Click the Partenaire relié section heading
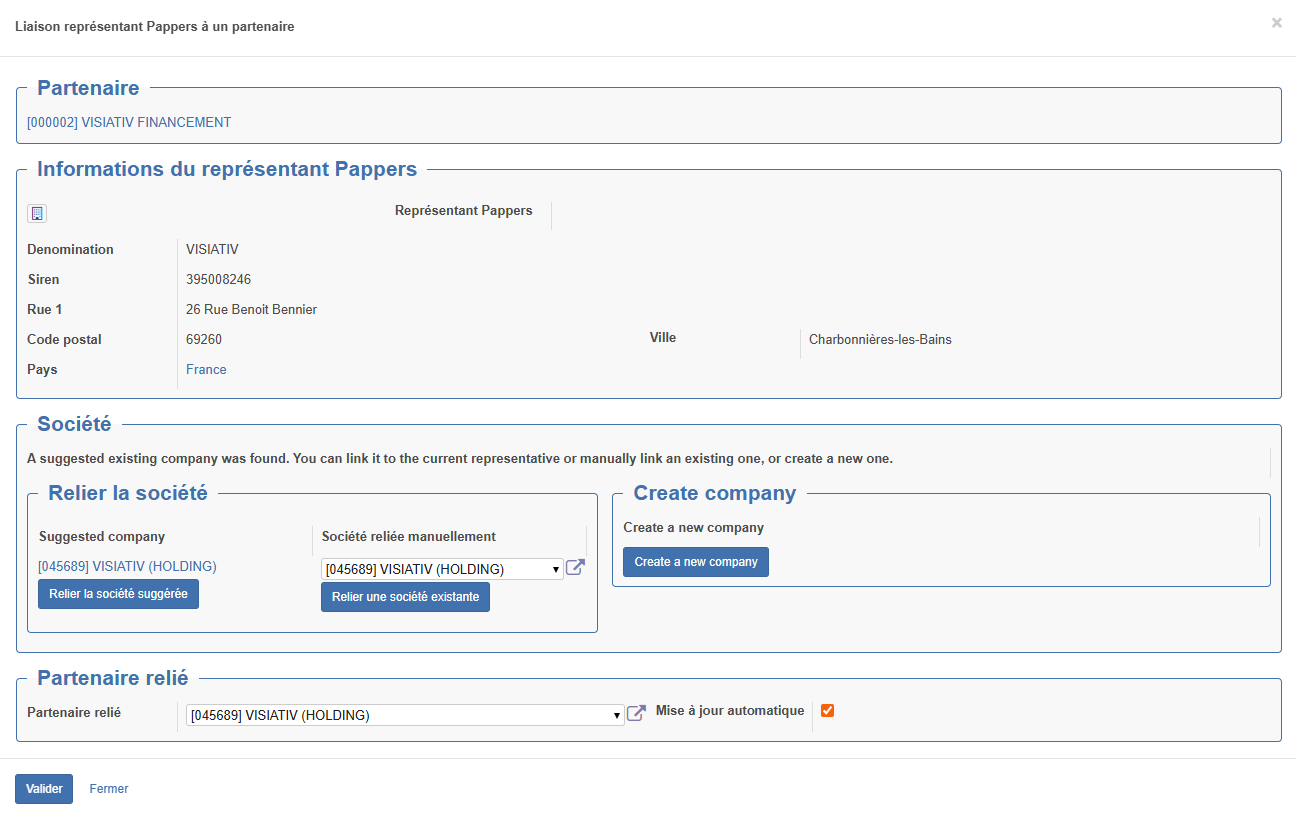 point(113,678)
